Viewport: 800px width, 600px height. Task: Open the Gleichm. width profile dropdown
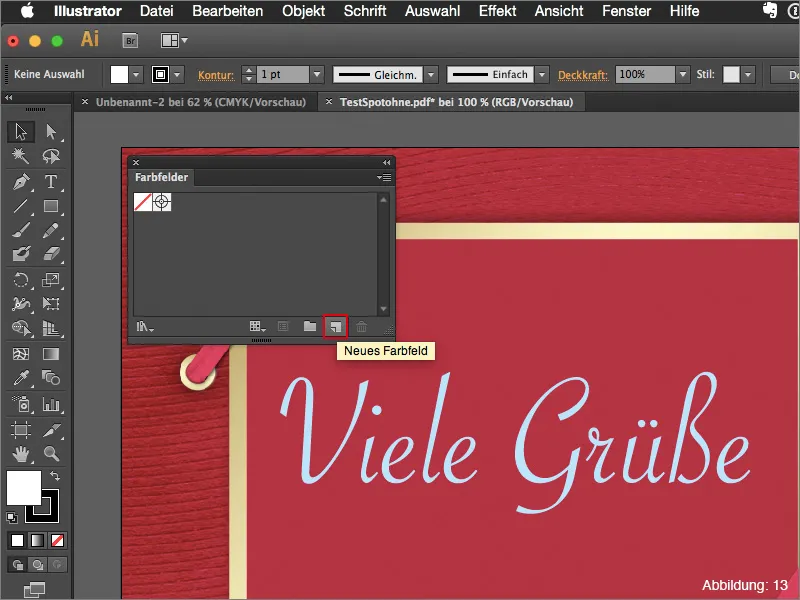[x=431, y=74]
